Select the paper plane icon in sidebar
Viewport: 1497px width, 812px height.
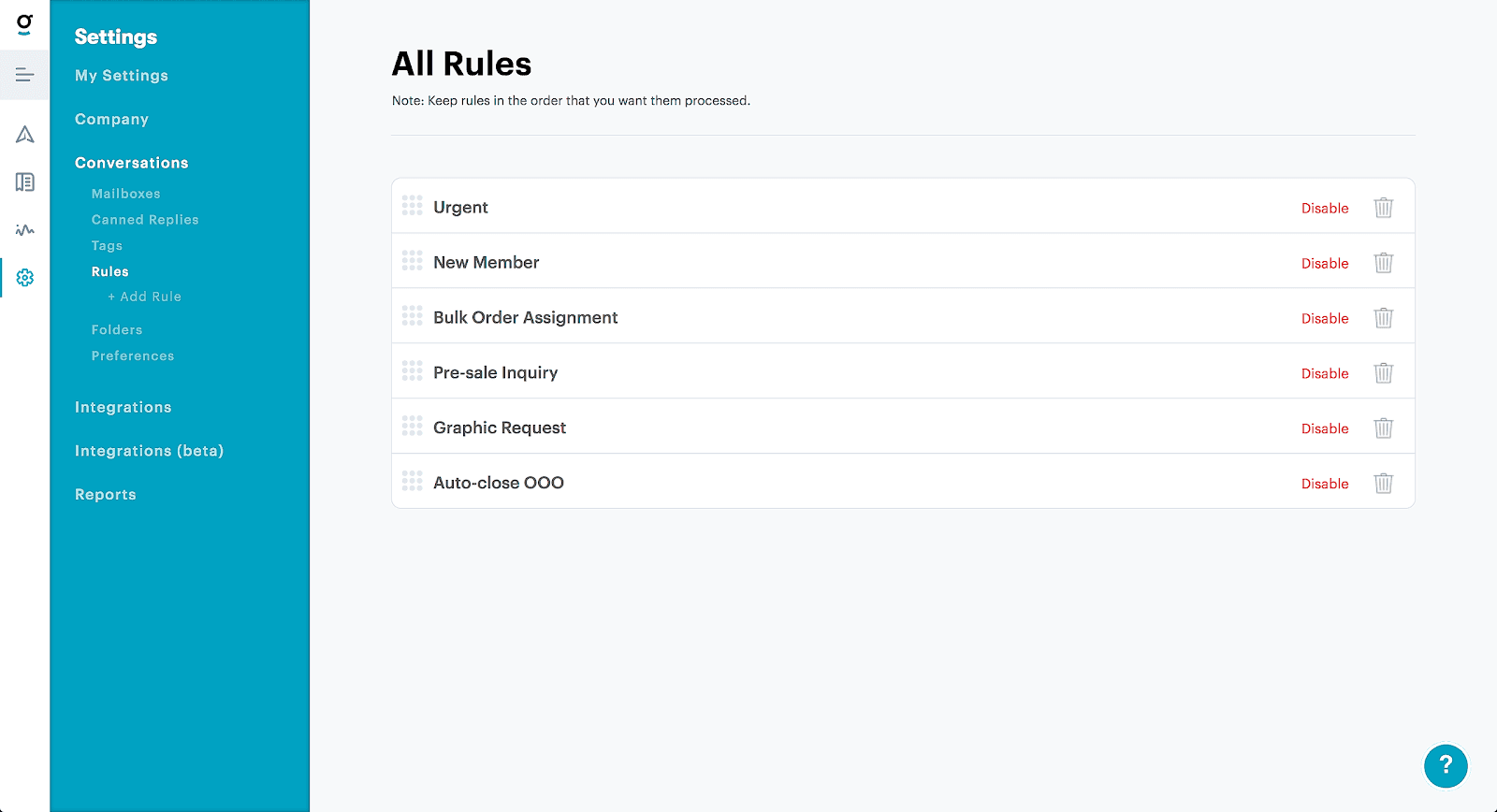tap(25, 134)
